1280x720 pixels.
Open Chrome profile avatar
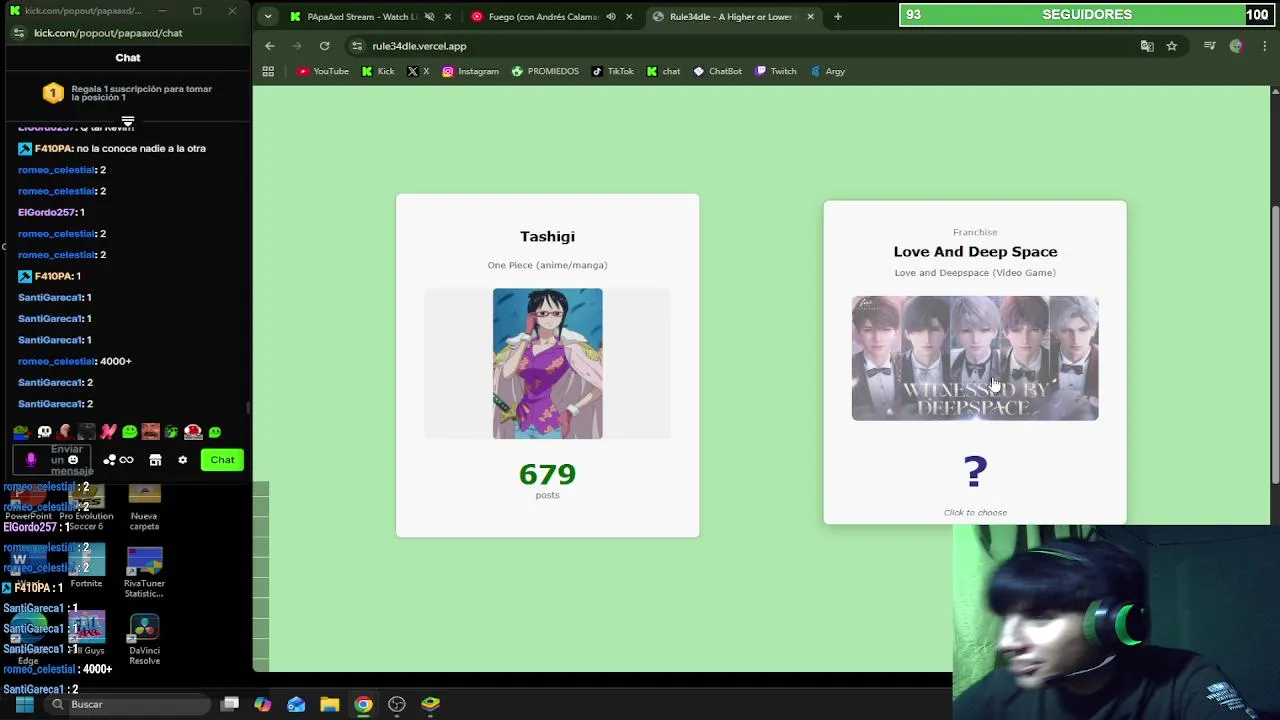(x=1237, y=46)
